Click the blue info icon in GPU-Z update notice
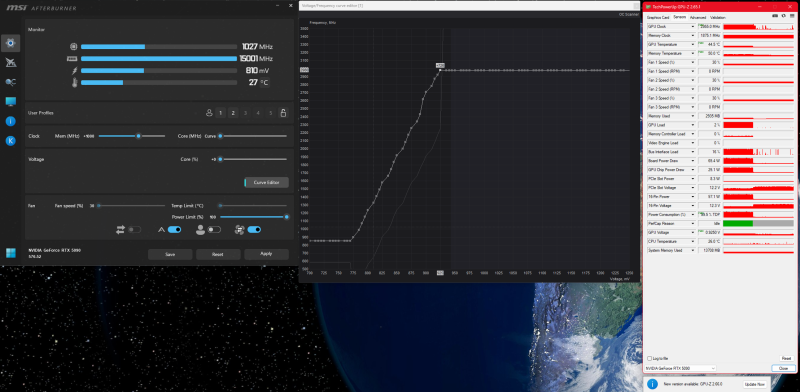The image size is (800, 392). point(653,384)
